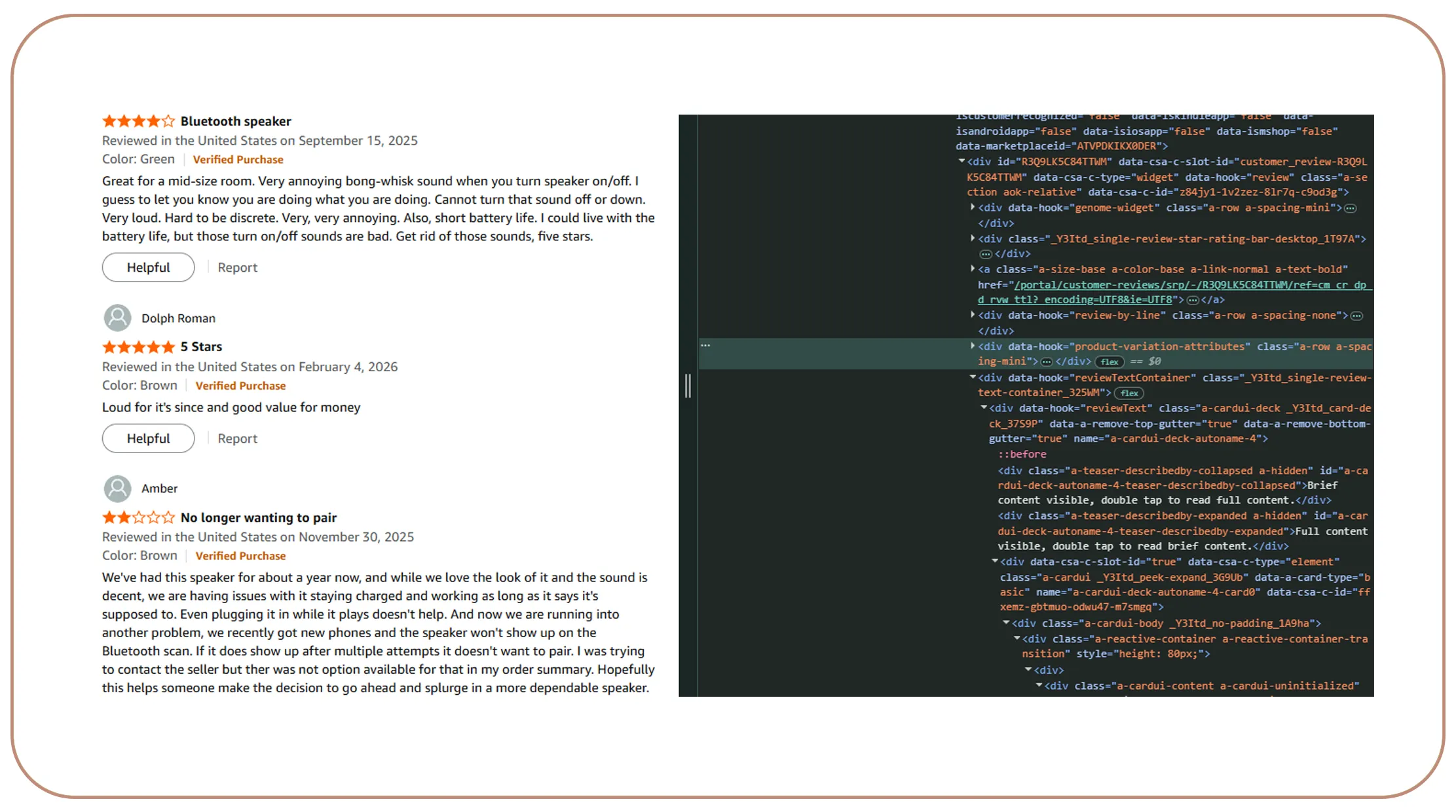The width and height of the screenshot is (1456, 812).
Task: Click the Helpful button under 5 Stars review
Action: [x=148, y=439]
